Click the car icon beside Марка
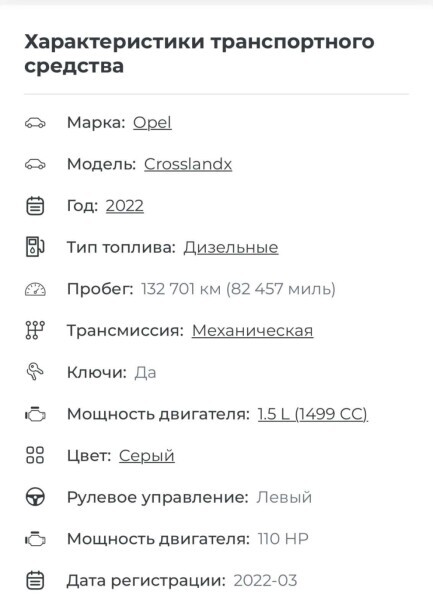Viewport: 433px width, 612px height. [x=35, y=123]
